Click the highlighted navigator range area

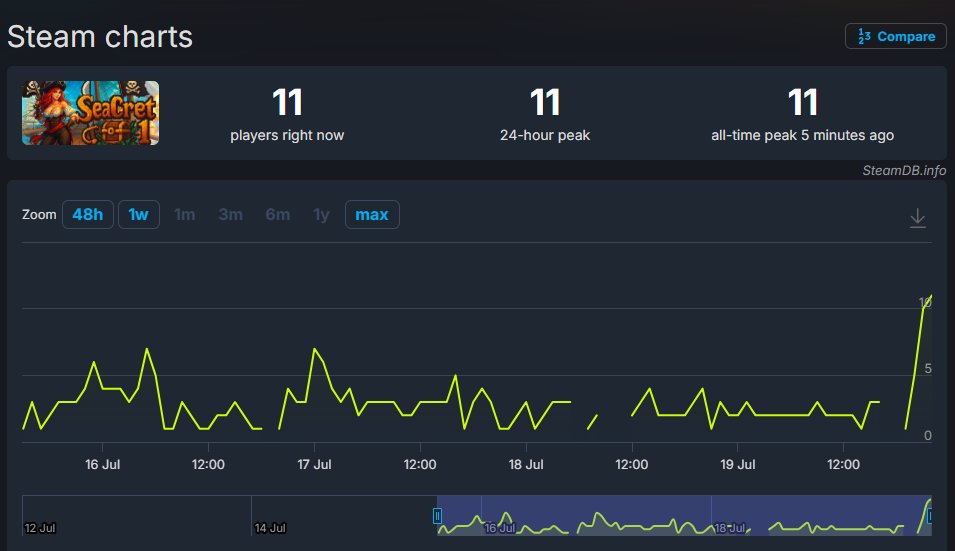685,515
